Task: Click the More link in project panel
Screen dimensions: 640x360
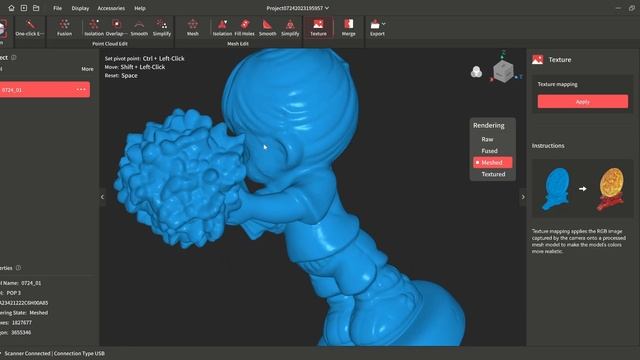Action: pyautogui.click(x=87, y=69)
